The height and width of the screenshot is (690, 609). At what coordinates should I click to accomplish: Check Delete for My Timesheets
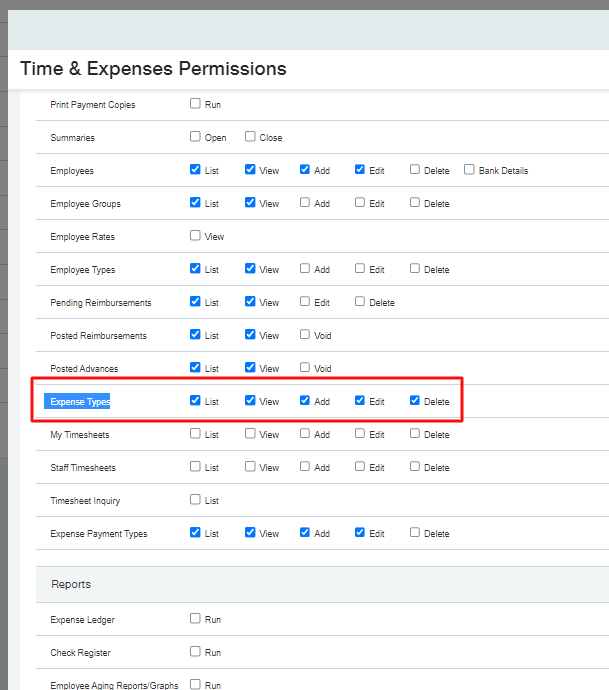[415, 433]
